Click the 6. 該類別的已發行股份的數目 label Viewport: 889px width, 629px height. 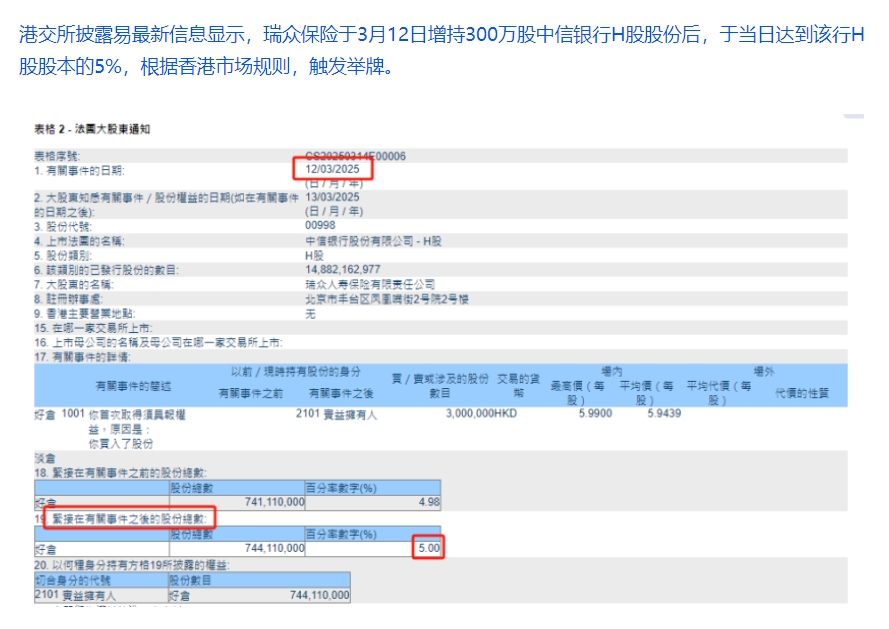point(106,271)
